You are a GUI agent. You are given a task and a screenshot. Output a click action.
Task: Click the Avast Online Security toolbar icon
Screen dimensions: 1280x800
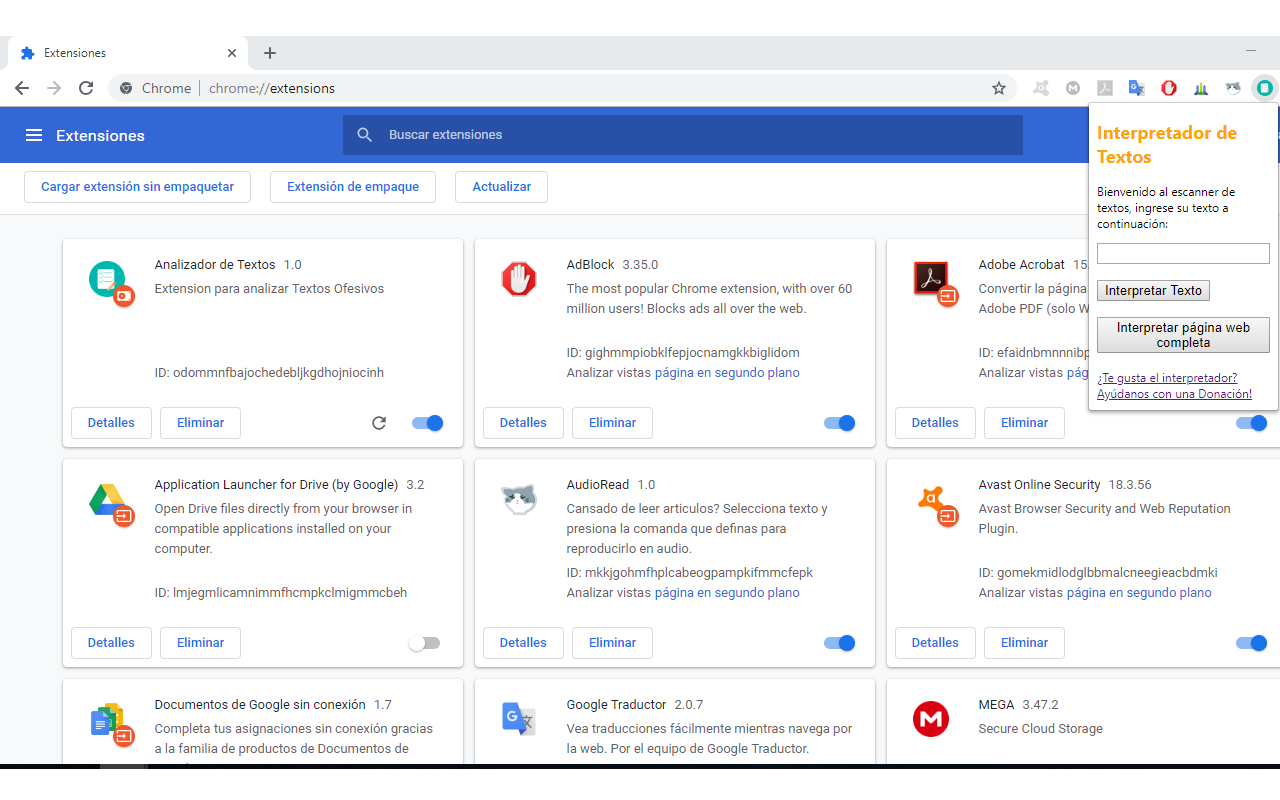coord(1042,88)
